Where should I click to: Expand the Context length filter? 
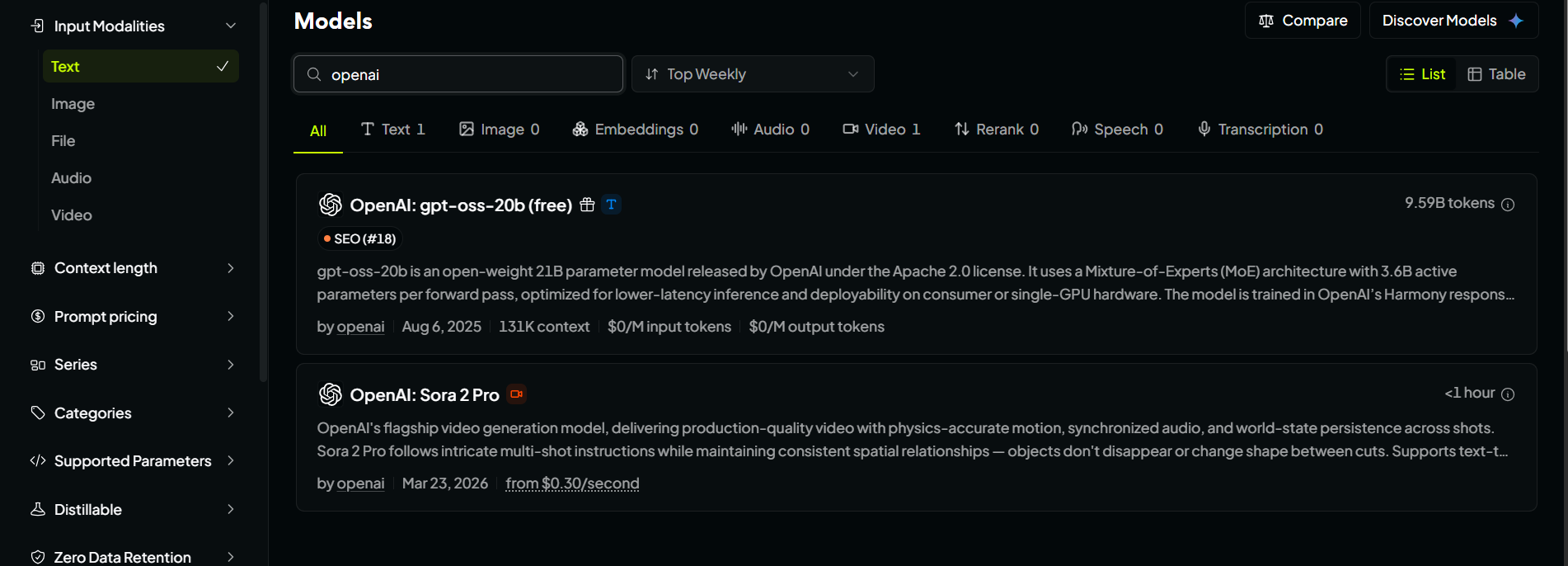tap(134, 268)
